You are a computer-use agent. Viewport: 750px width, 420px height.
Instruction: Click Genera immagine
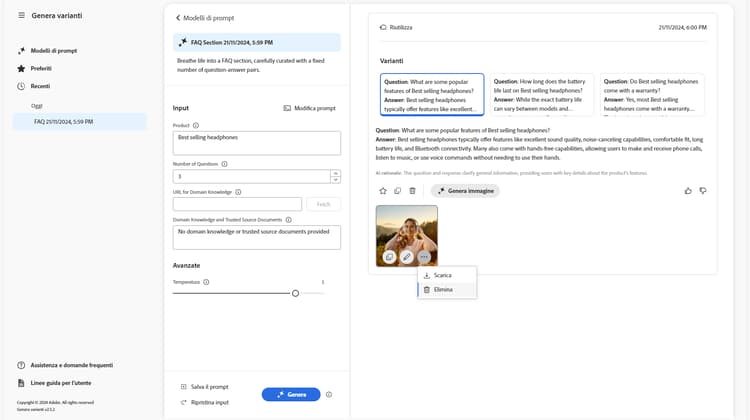pos(465,191)
